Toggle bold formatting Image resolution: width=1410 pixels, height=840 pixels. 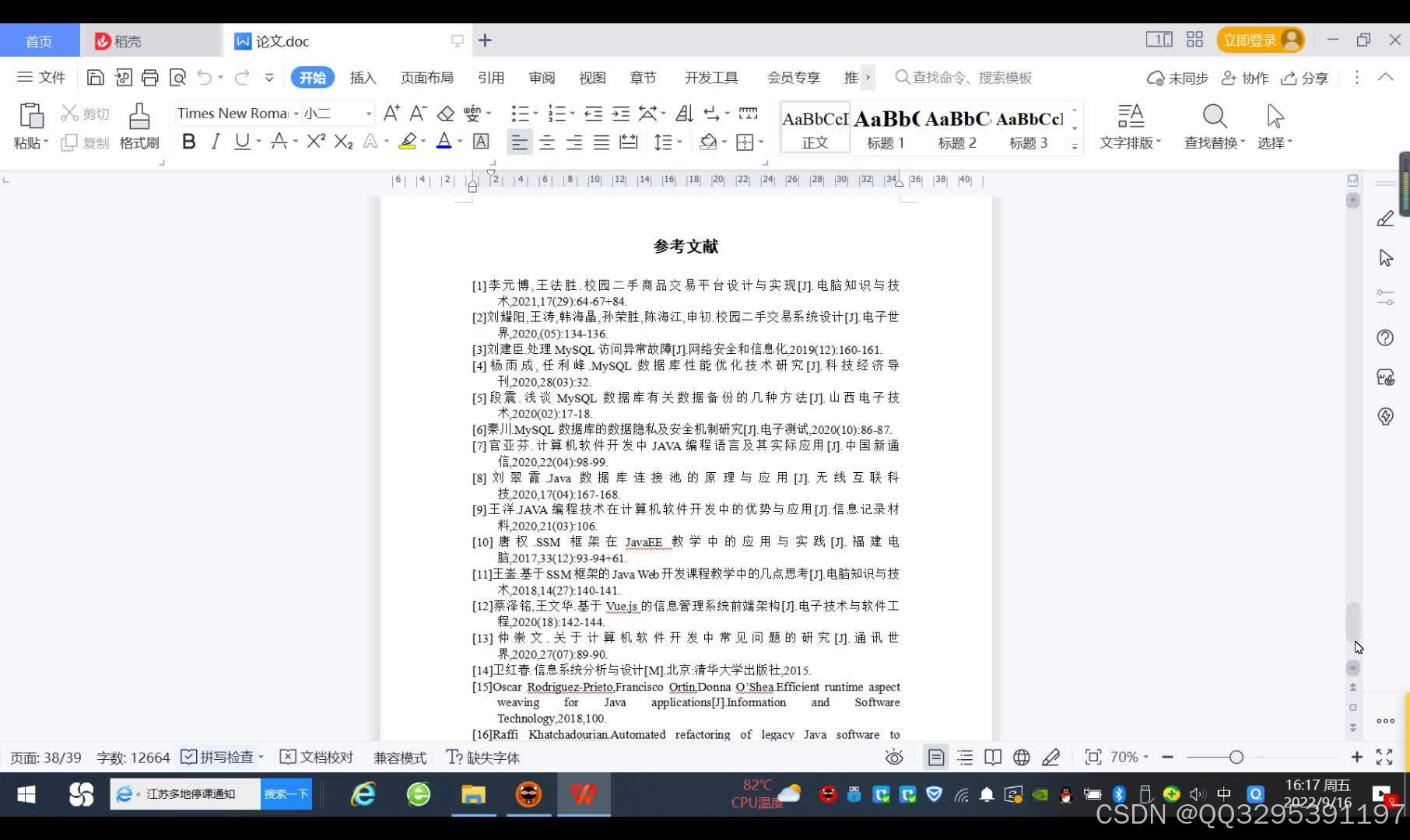[x=188, y=141]
